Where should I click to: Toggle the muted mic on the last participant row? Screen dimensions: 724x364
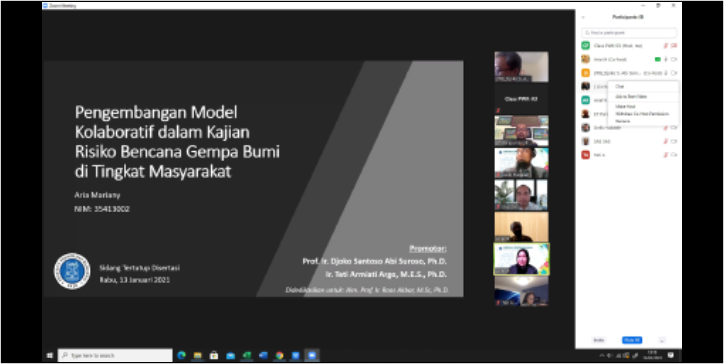(666, 155)
